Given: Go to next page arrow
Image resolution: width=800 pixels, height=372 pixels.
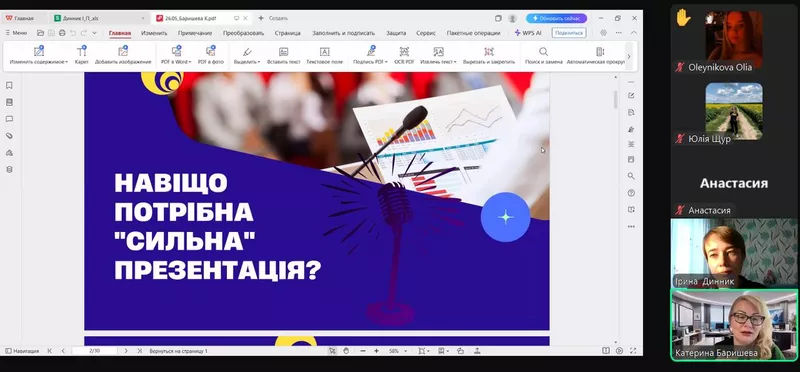Looking at the screenshot, I should pyautogui.click(x=126, y=351).
